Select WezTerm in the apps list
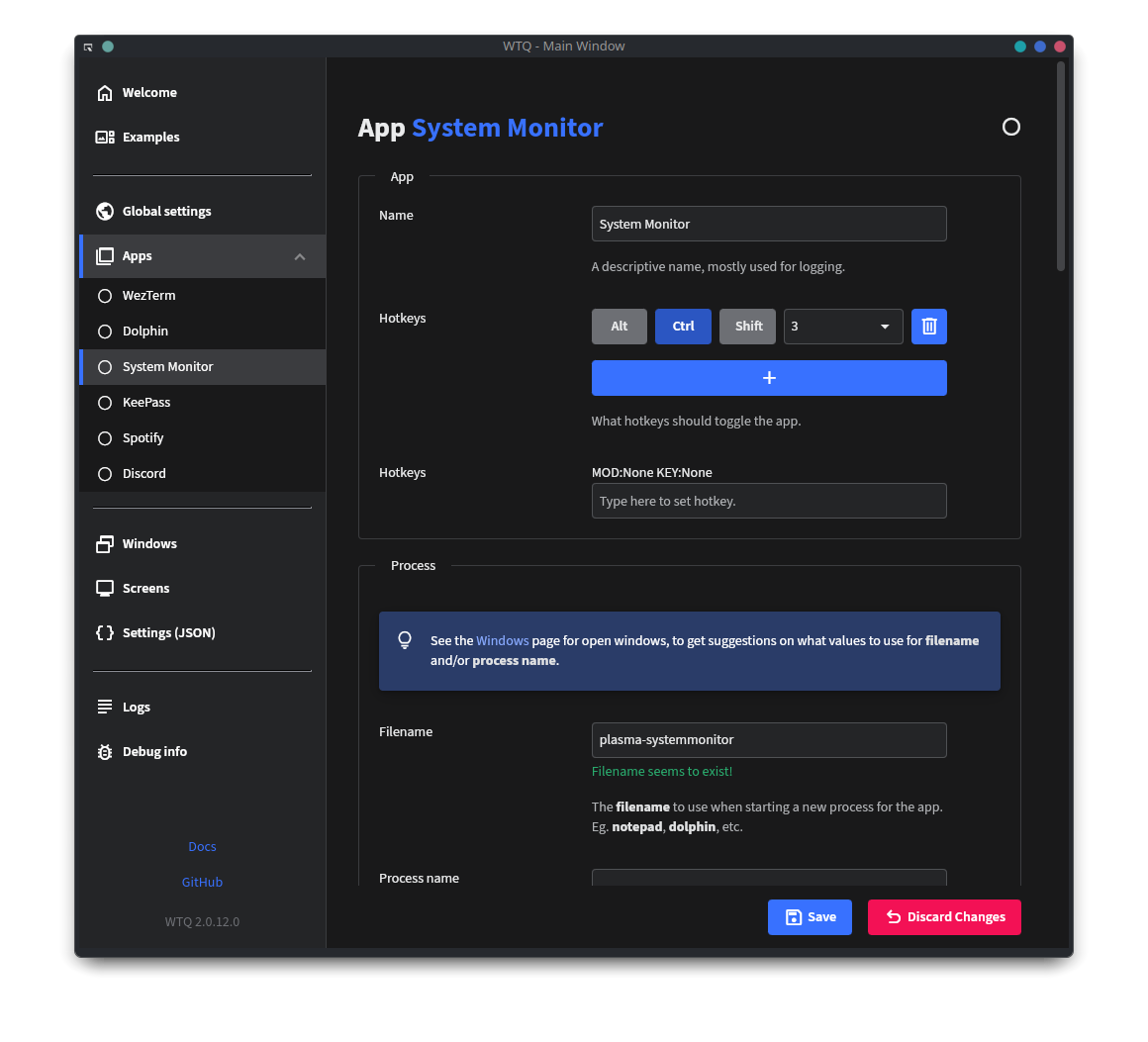The image size is (1148, 1042). [203, 296]
